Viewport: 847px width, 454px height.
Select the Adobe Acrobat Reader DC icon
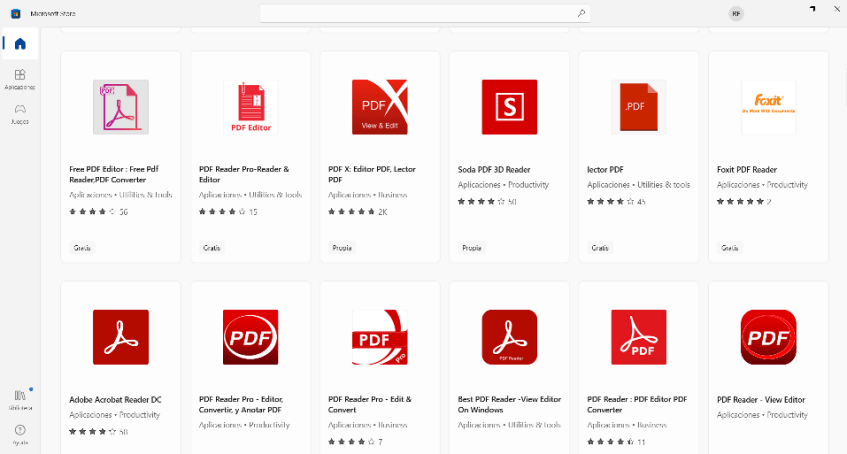point(120,337)
